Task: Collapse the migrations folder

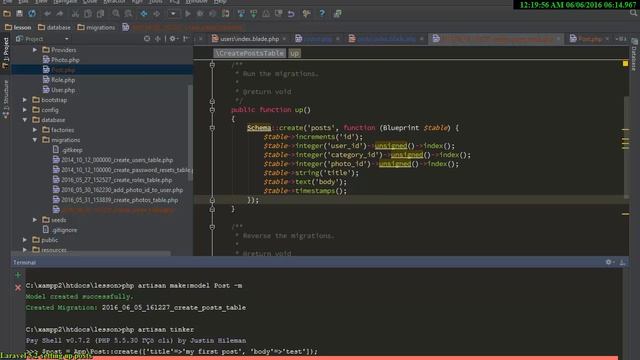Action: point(35,140)
